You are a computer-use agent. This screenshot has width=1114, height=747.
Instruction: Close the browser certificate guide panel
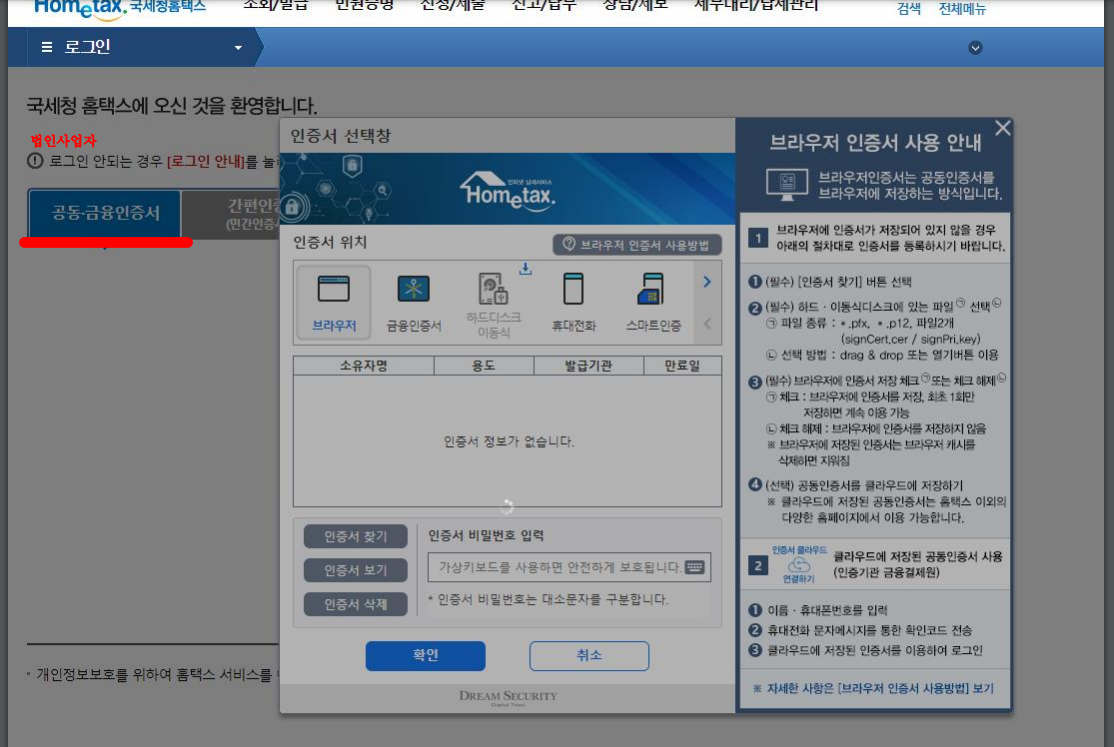pos(1003,128)
